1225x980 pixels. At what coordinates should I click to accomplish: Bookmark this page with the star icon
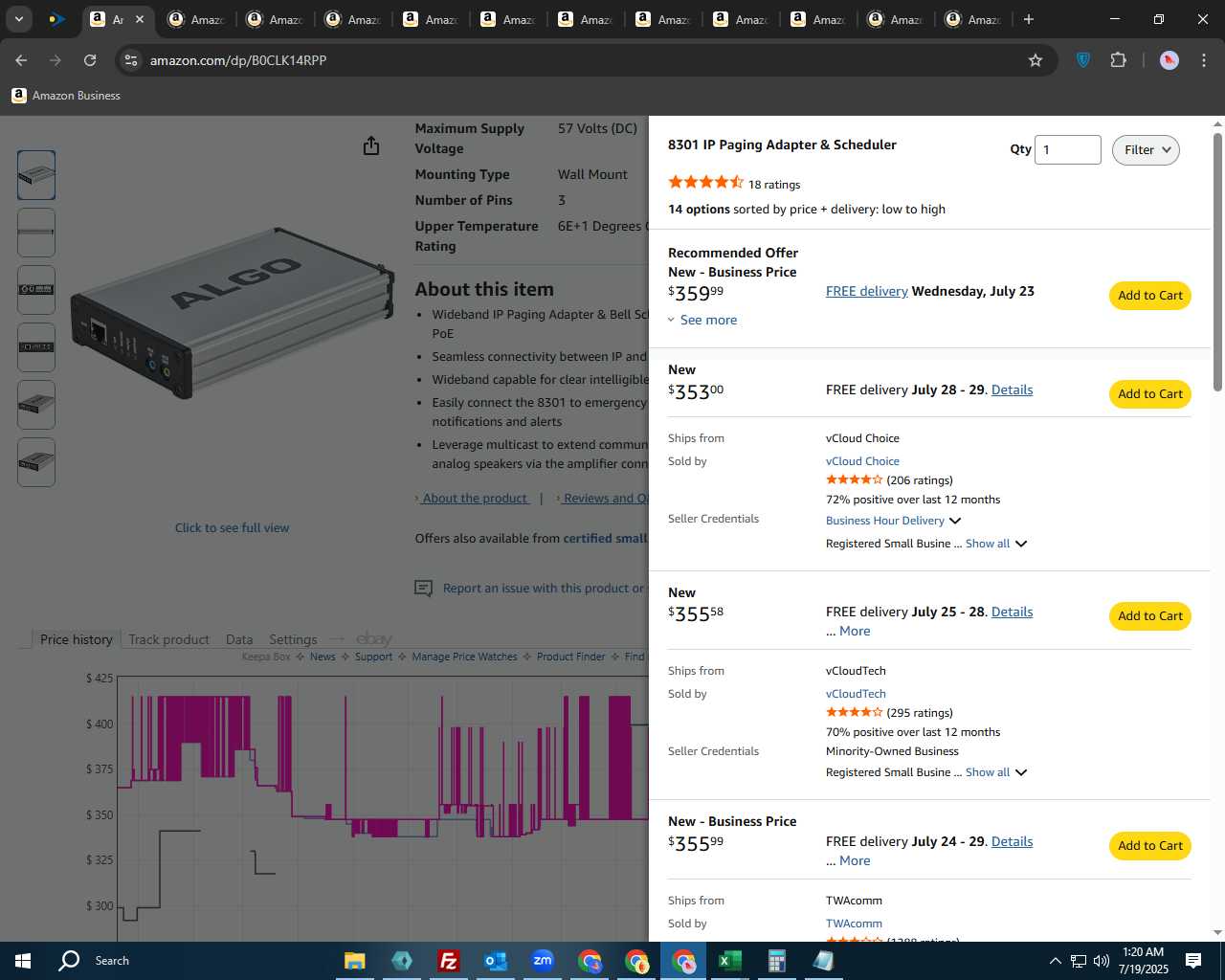tap(1035, 60)
